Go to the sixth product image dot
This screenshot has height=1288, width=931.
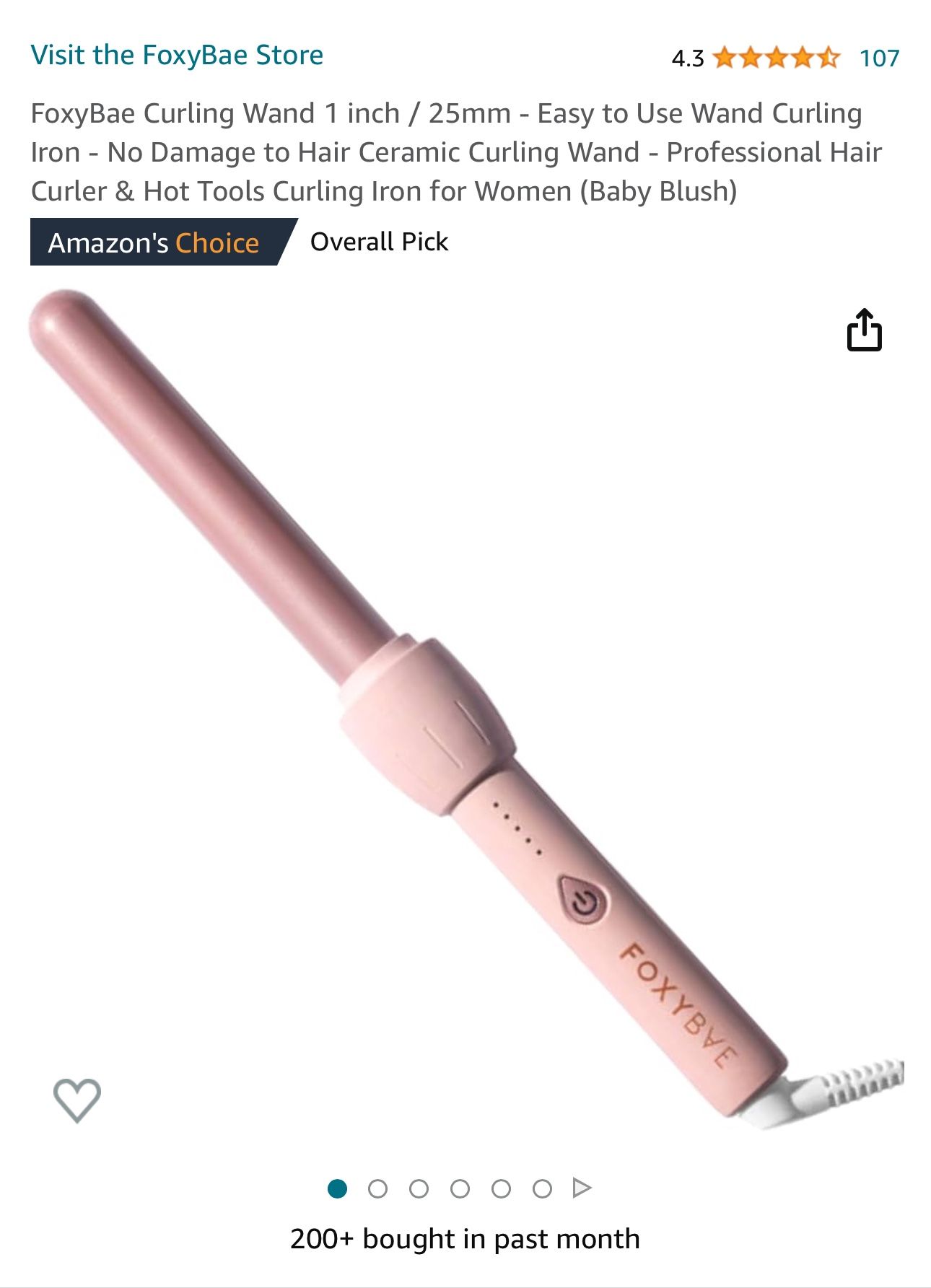click(x=542, y=1188)
